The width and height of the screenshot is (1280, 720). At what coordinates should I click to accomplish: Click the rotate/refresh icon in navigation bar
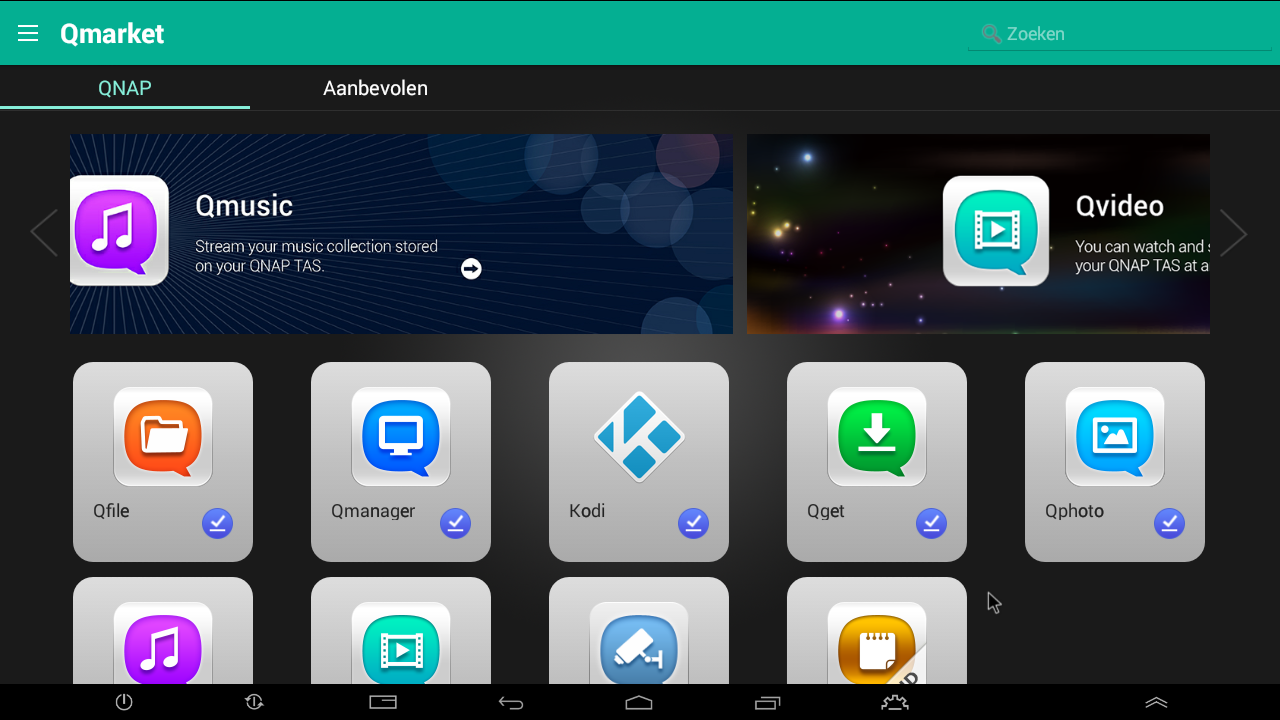(254, 702)
